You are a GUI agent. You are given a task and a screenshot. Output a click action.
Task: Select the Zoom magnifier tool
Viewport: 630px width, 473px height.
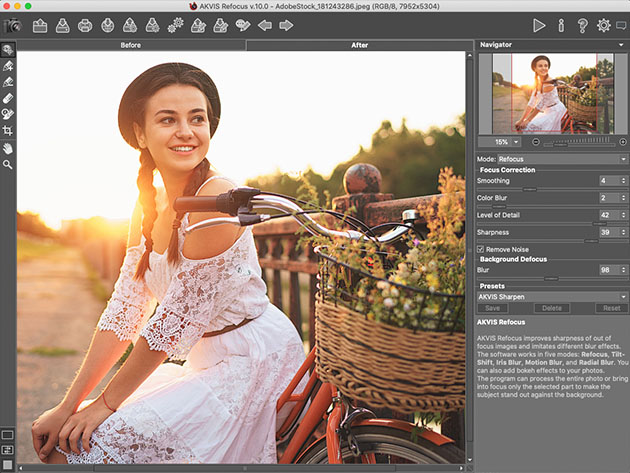8,164
